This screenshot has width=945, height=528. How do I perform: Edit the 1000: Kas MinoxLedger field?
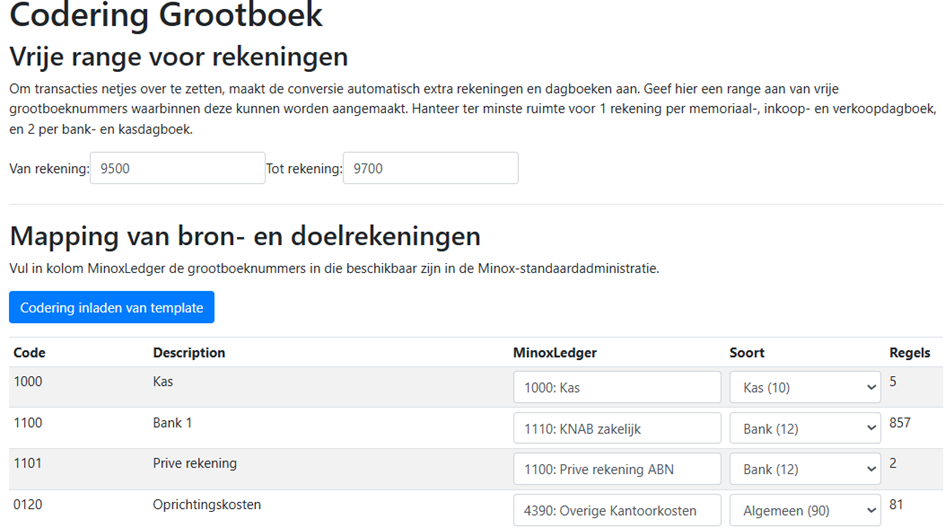point(617,388)
